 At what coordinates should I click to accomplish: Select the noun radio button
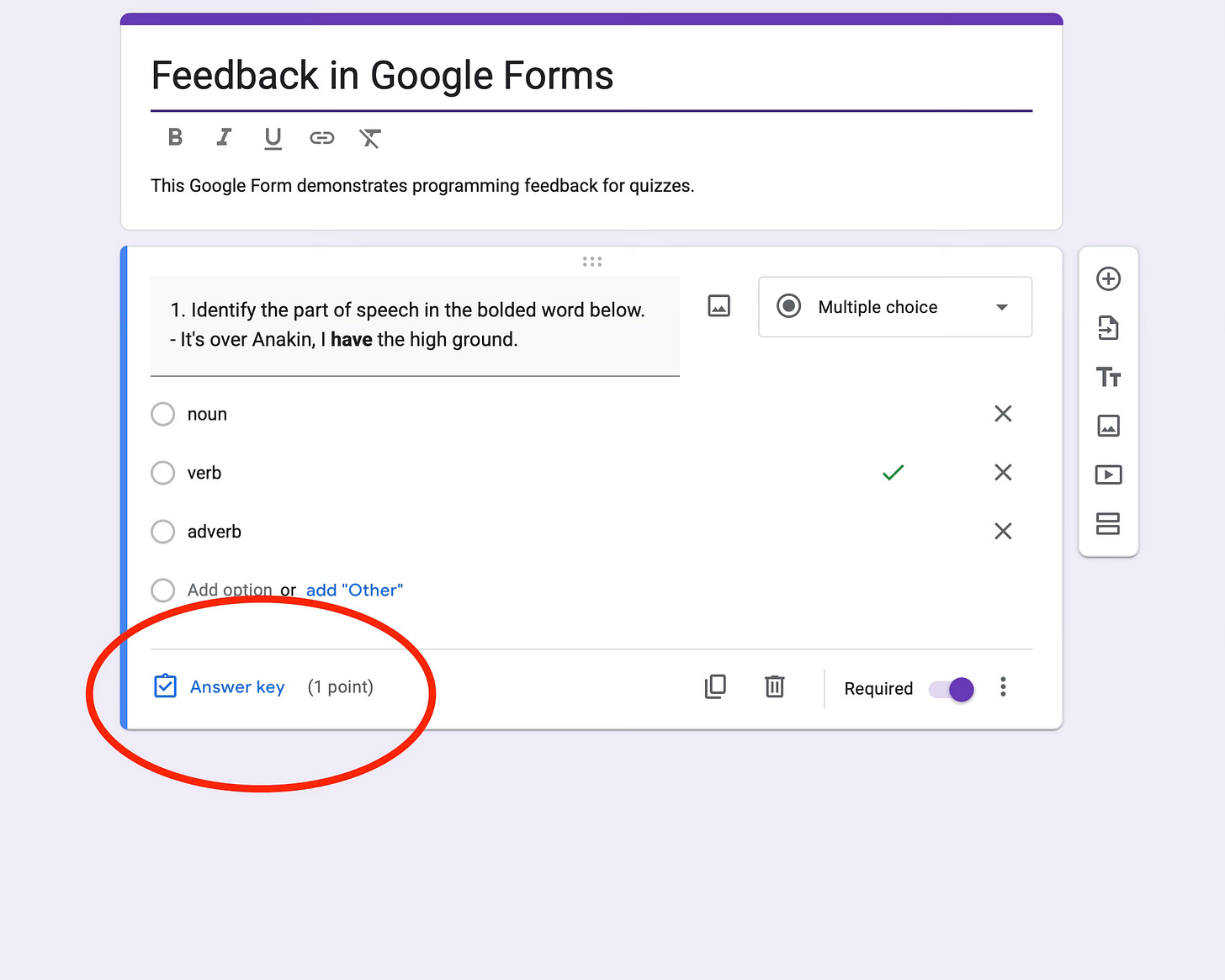pos(162,414)
